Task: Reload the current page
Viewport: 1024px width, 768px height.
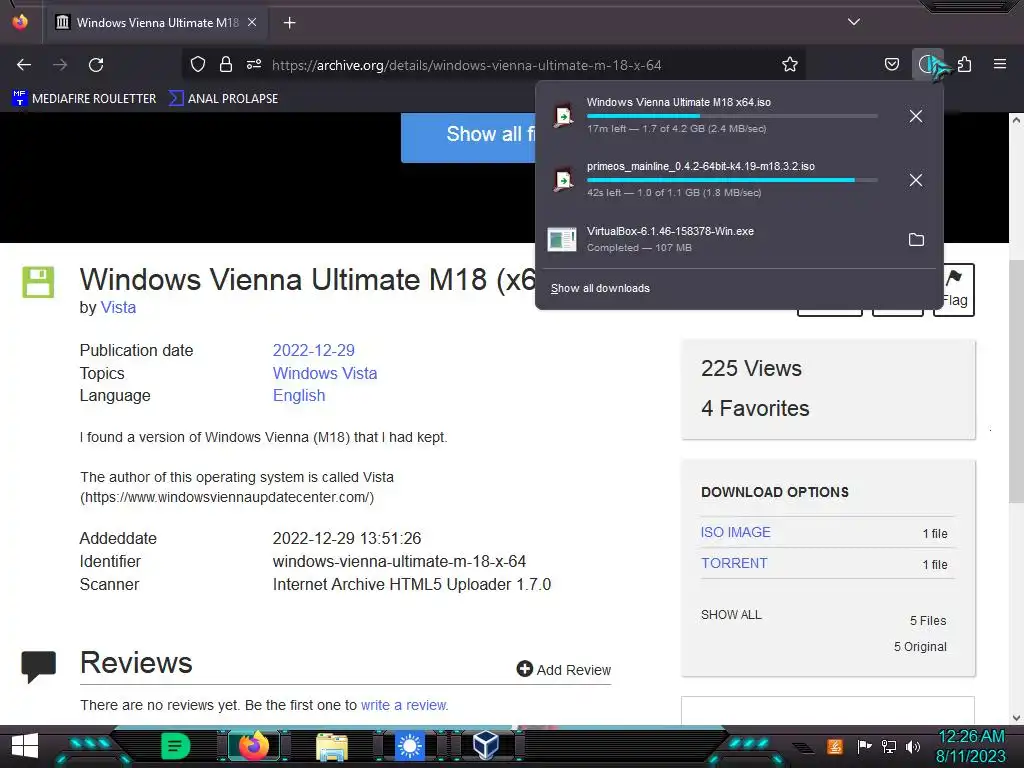Action: [96, 65]
